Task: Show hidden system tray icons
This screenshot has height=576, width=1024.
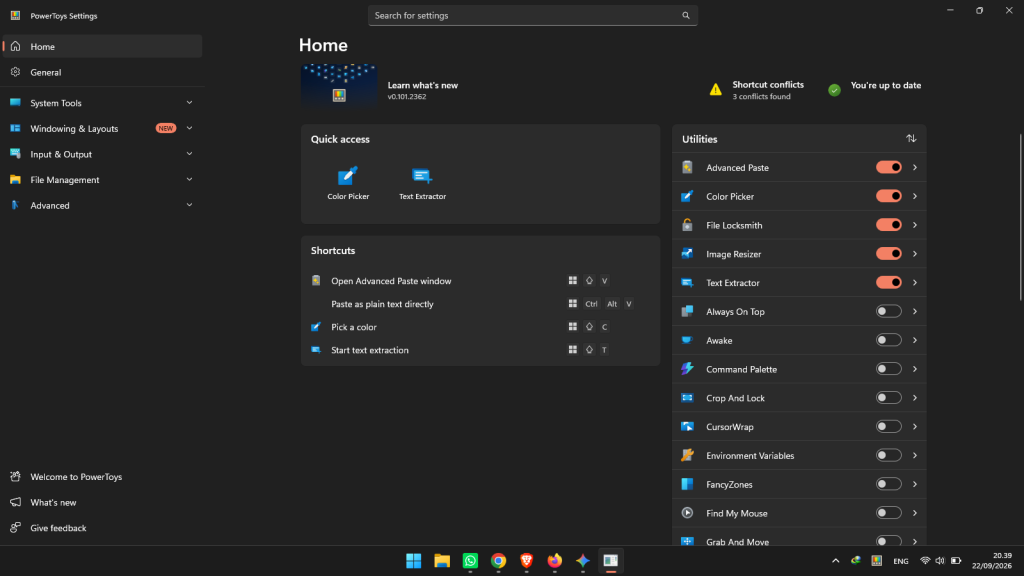Action: click(x=835, y=560)
